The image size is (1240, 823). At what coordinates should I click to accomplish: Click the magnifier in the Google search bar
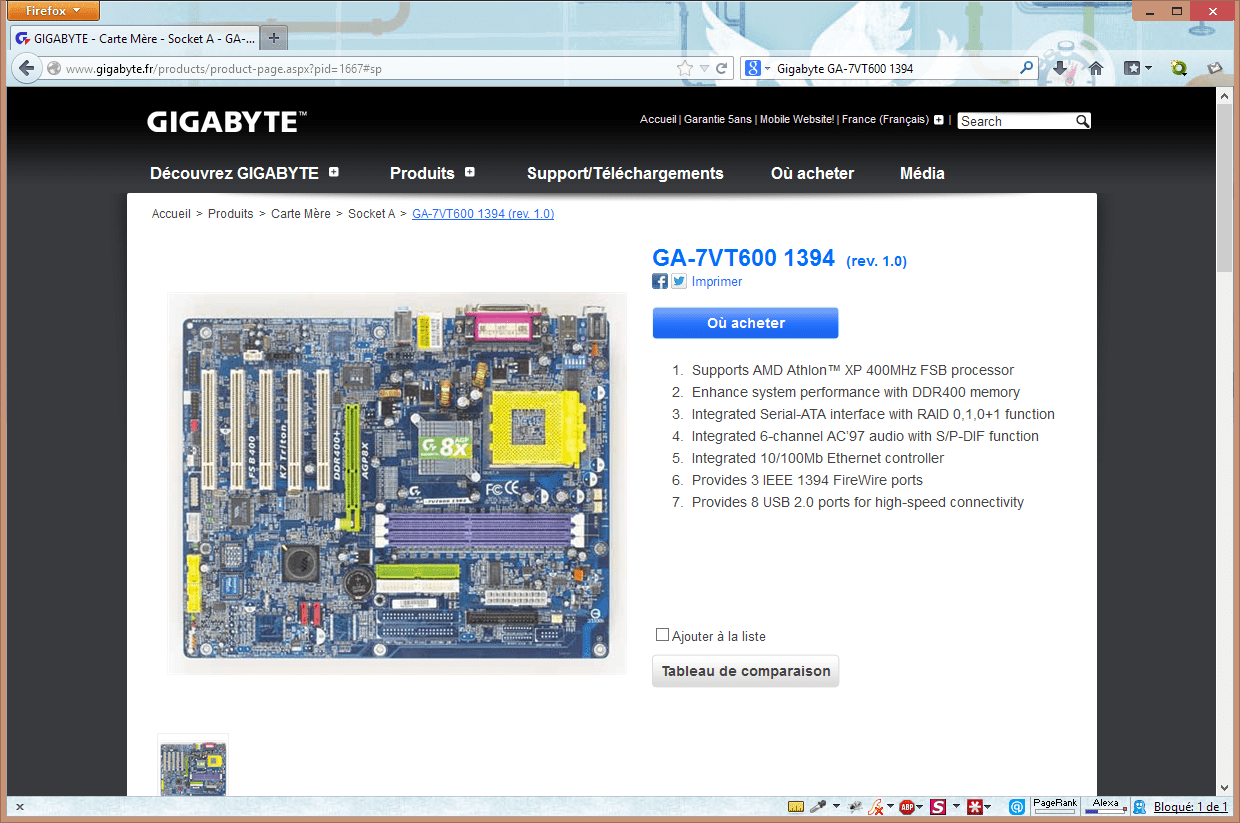coord(1027,68)
